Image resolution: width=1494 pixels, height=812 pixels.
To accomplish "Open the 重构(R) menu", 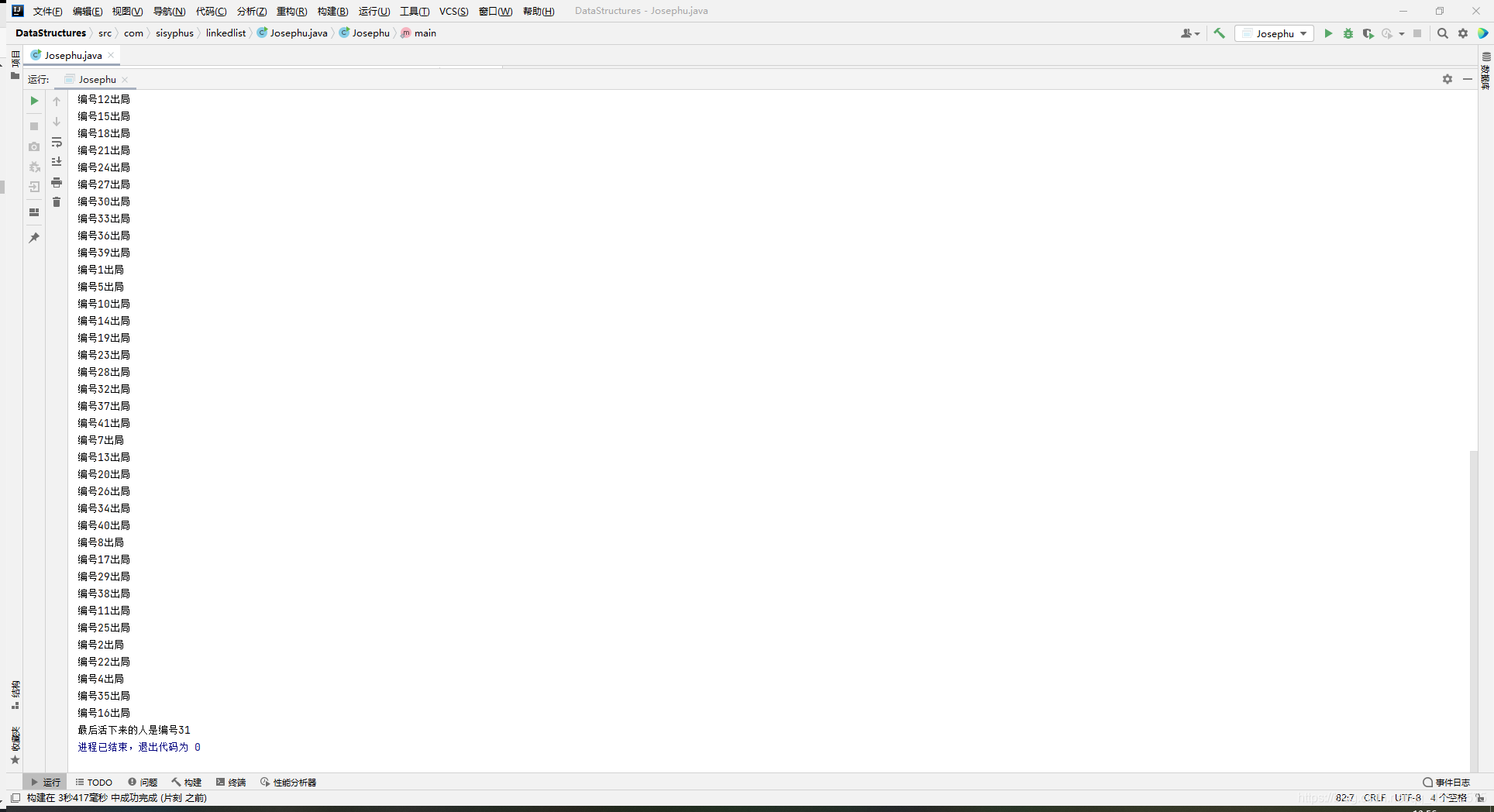I will pos(291,11).
